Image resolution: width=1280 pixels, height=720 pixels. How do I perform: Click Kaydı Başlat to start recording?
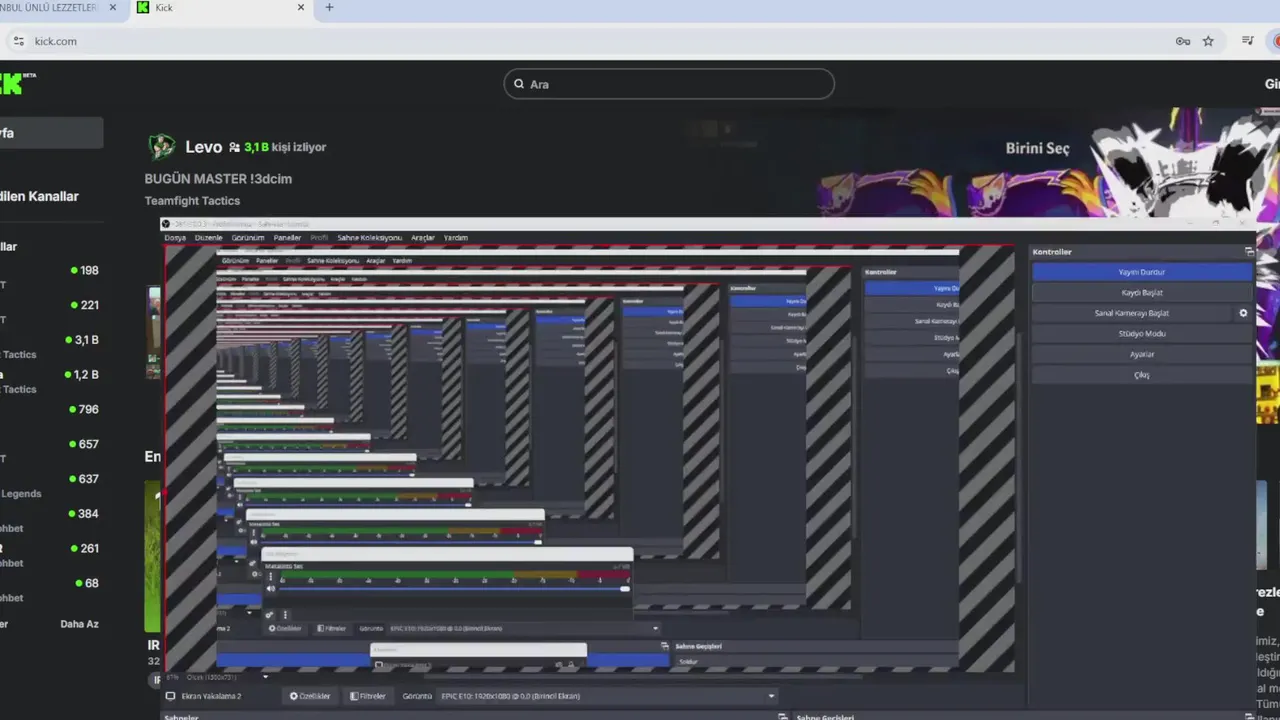click(1141, 293)
